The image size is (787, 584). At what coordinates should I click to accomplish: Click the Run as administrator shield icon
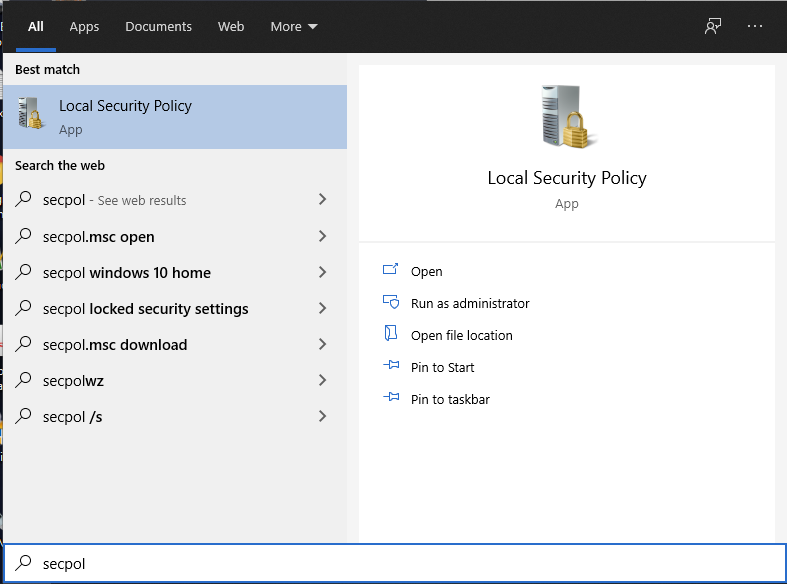[391, 303]
